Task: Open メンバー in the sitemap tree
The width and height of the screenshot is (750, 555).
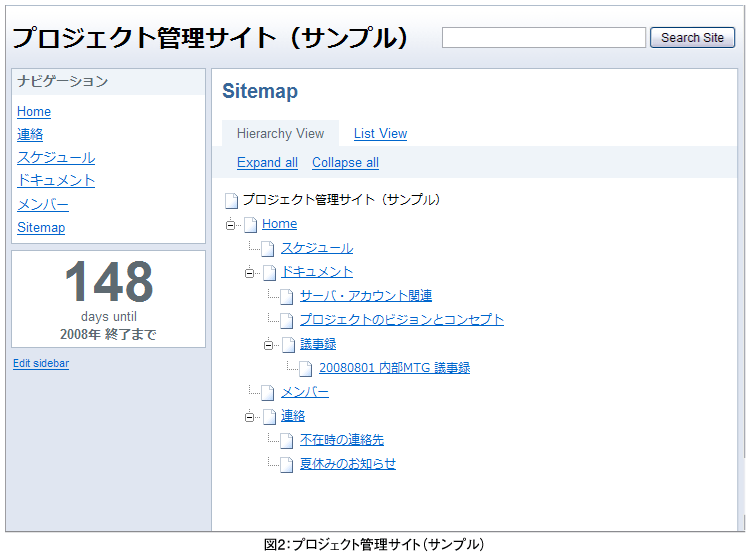Action: click(x=305, y=392)
